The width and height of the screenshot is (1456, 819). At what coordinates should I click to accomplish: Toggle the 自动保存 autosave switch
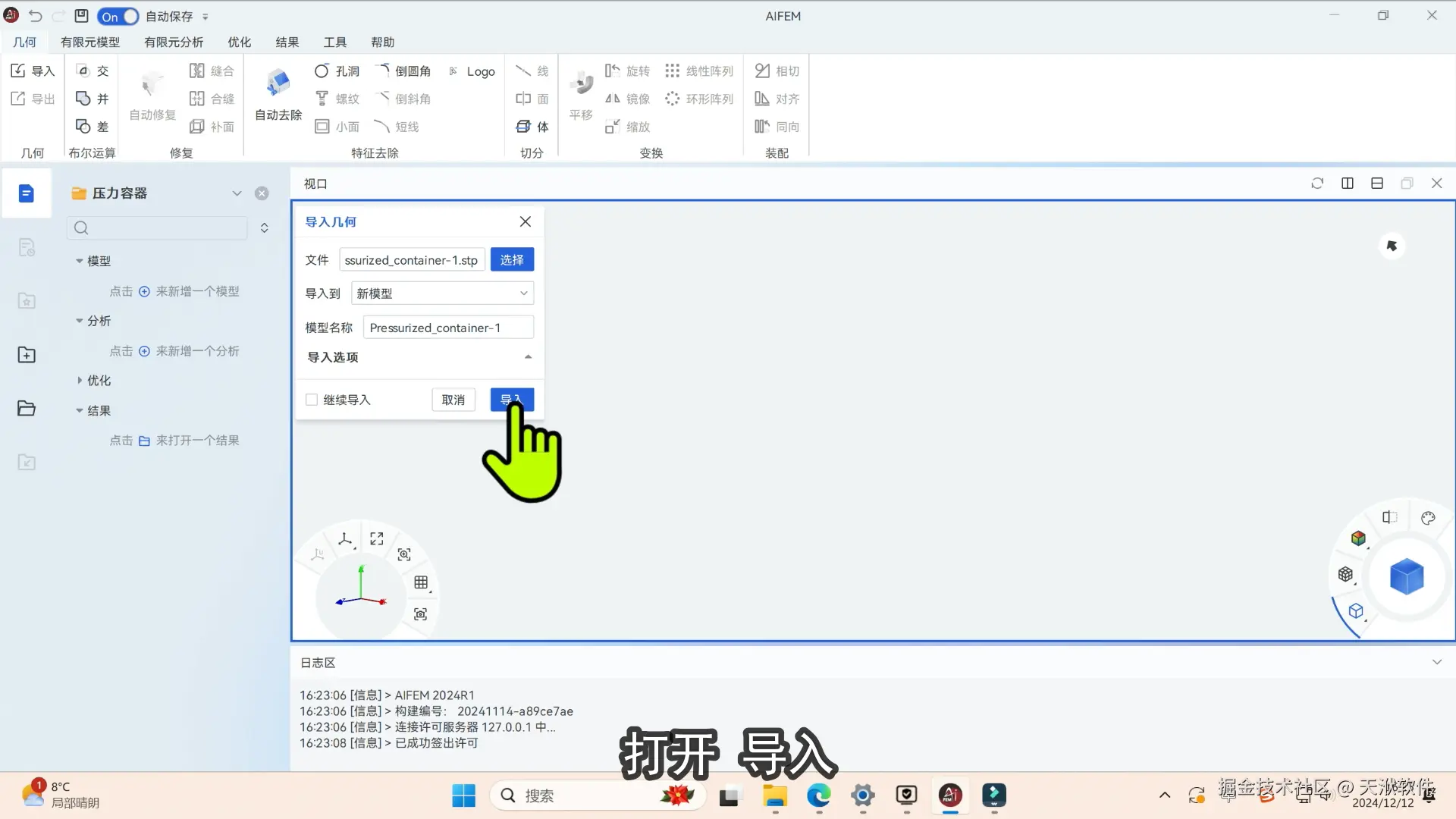point(118,16)
